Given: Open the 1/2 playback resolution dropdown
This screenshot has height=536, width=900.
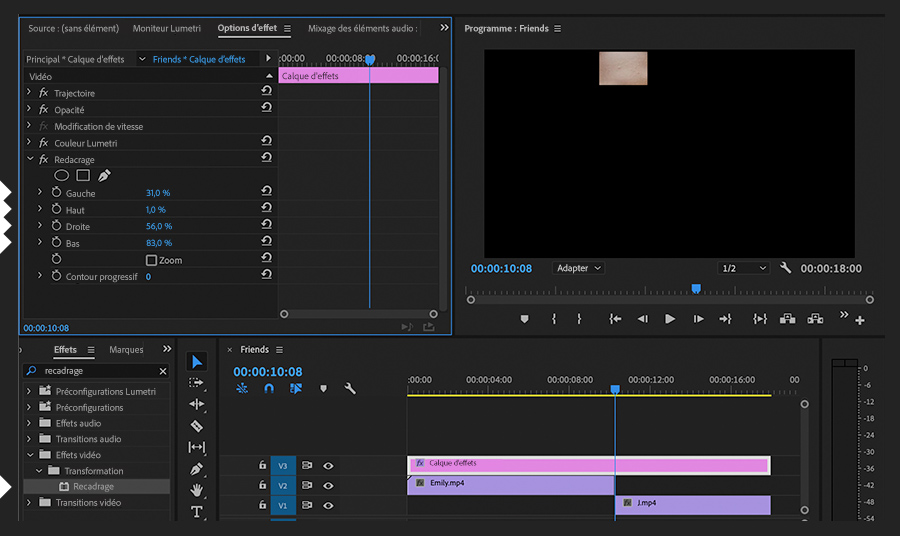Looking at the screenshot, I should [743, 268].
